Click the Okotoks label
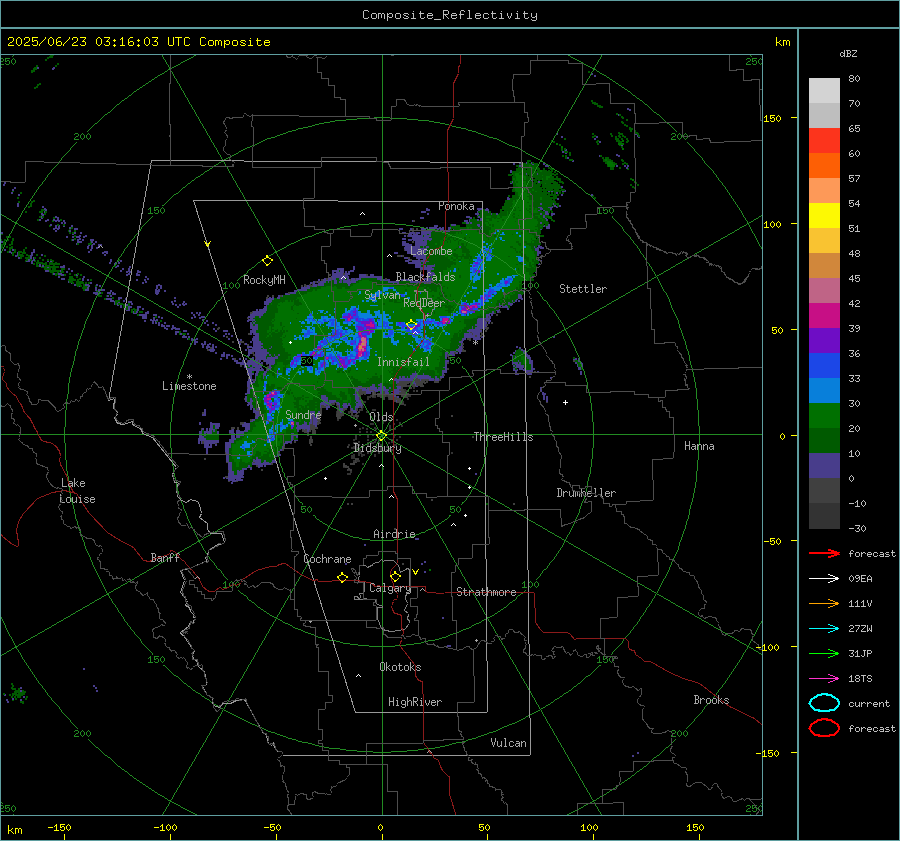The height and width of the screenshot is (841, 900). pos(400,667)
